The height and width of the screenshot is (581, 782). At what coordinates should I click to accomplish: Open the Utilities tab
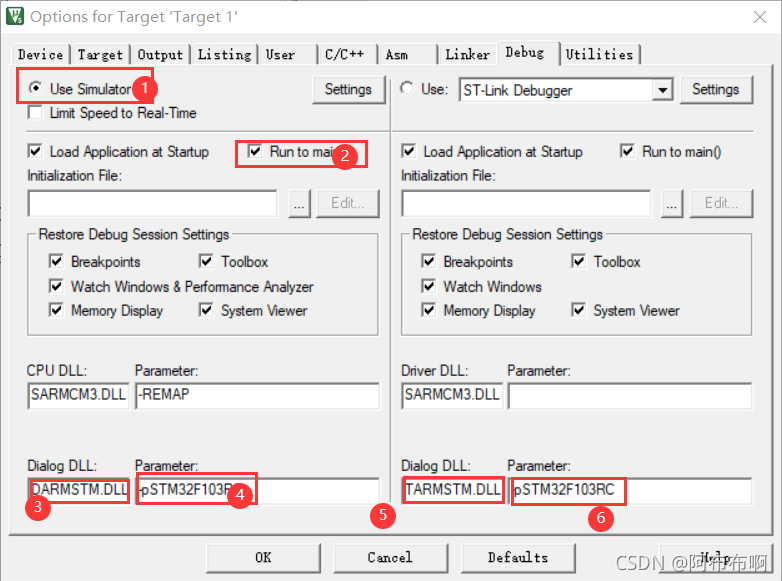(x=599, y=54)
